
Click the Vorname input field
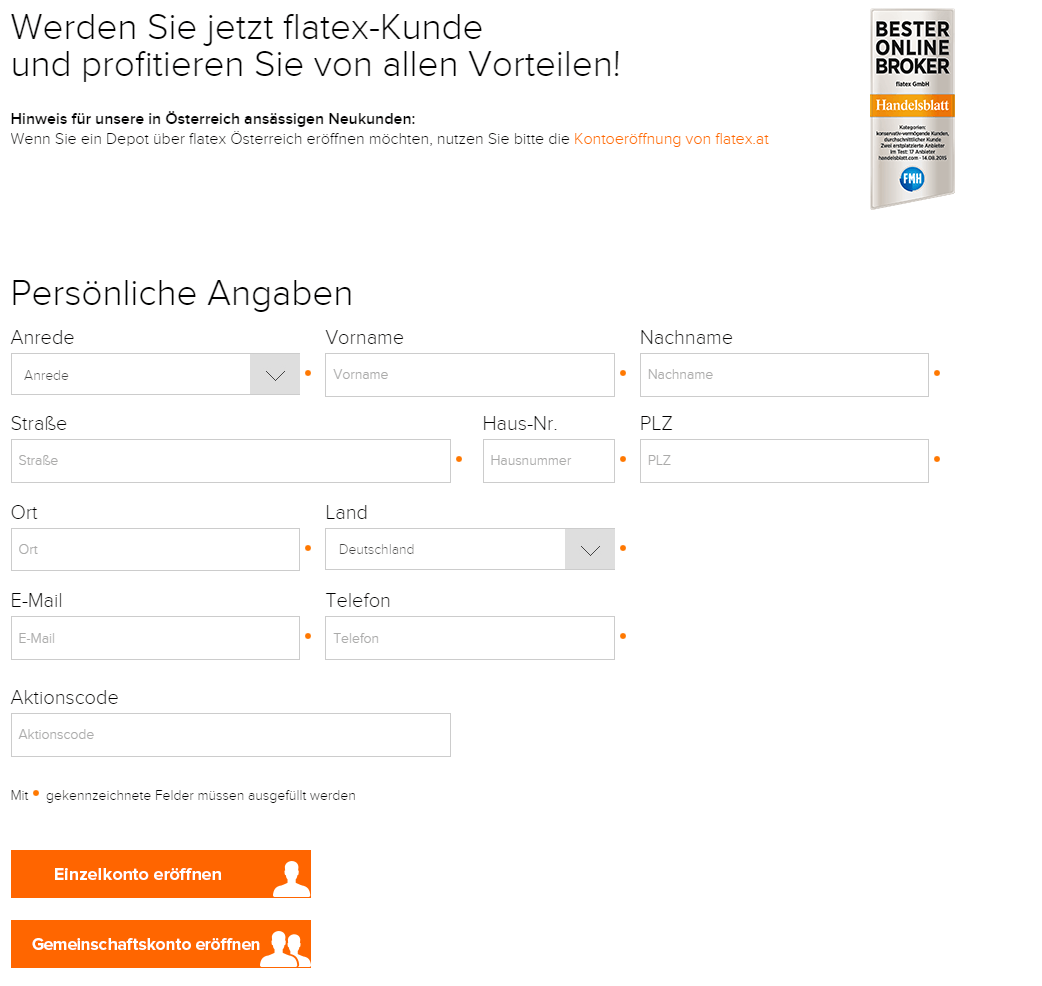pos(470,375)
